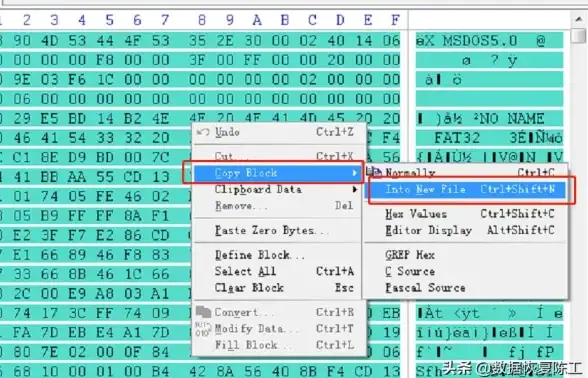The width and height of the screenshot is (588, 378).
Task: Click hex byte 35 in first row
Action: [x=197, y=40]
